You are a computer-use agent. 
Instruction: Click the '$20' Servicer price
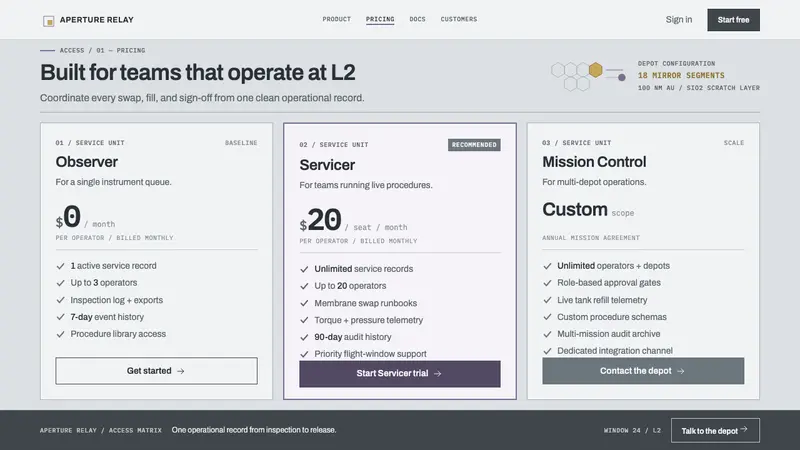coord(320,220)
